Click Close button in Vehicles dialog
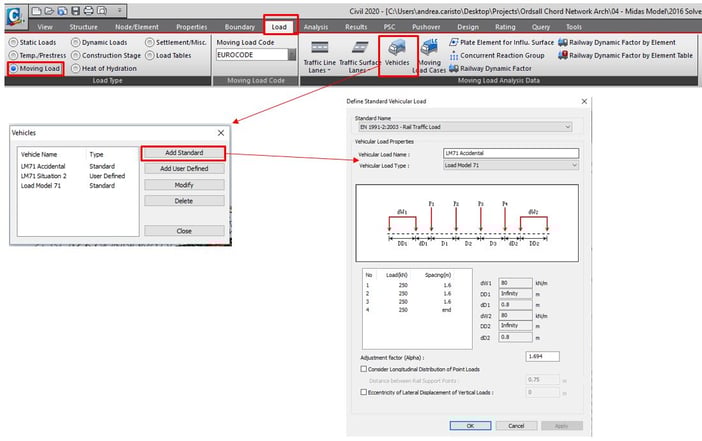This screenshot has width=702, height=441. pyautogui.click(x=184, y=231)
